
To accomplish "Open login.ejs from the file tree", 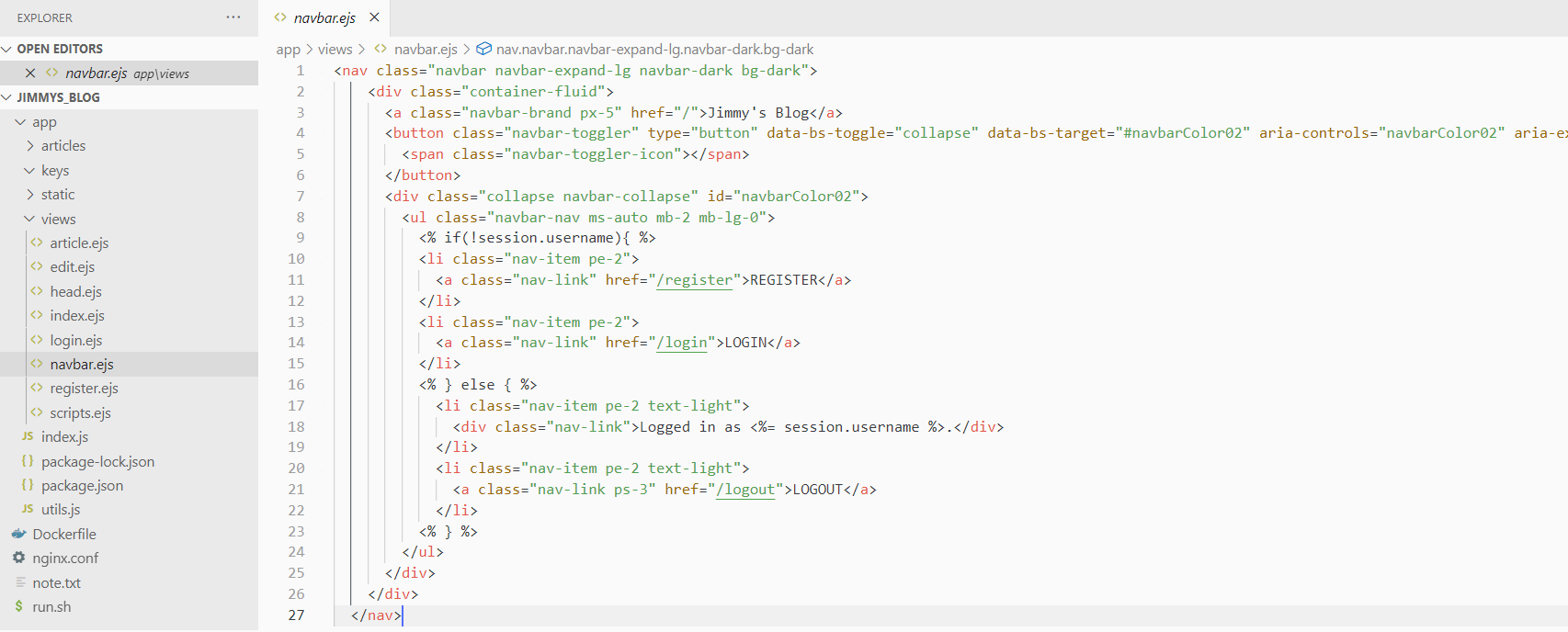I will [75, 340].
